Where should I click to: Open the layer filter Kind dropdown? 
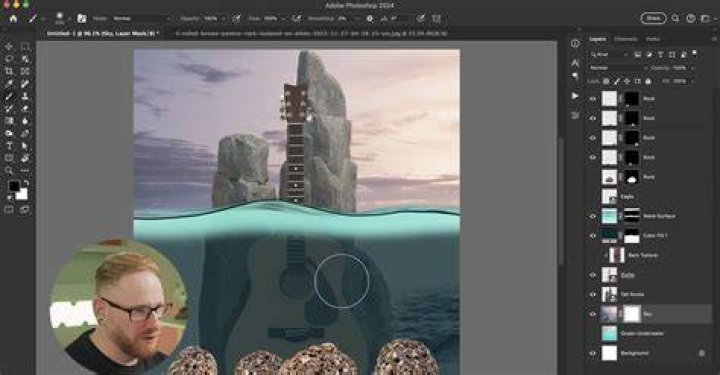pyautogui.click(x=608, y=55)
